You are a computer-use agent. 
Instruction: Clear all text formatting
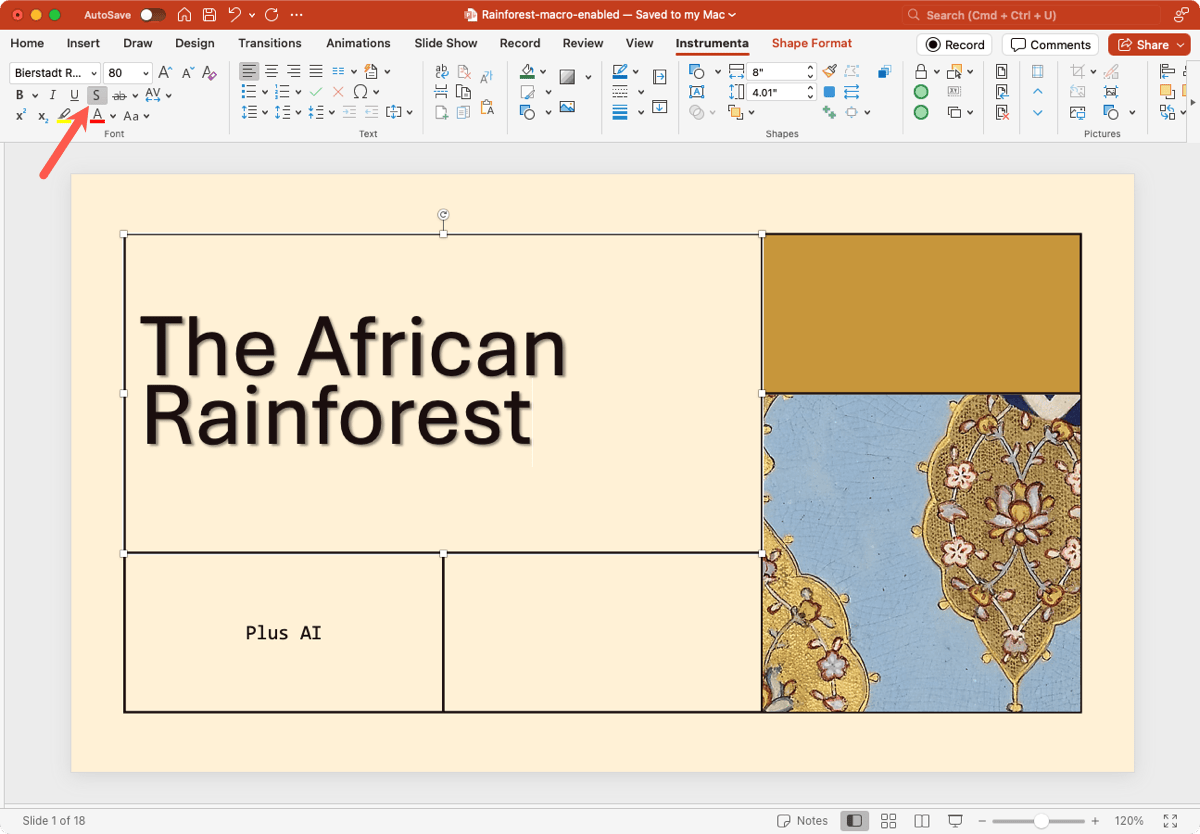(209, 73)
